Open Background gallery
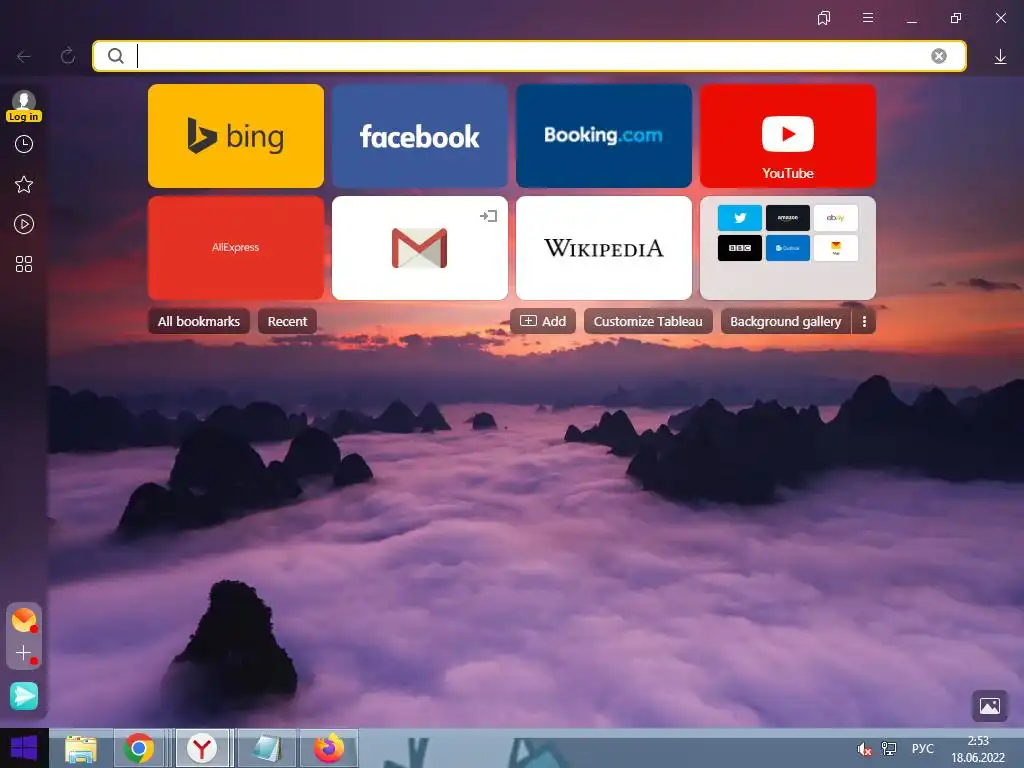 pos(786,321)
